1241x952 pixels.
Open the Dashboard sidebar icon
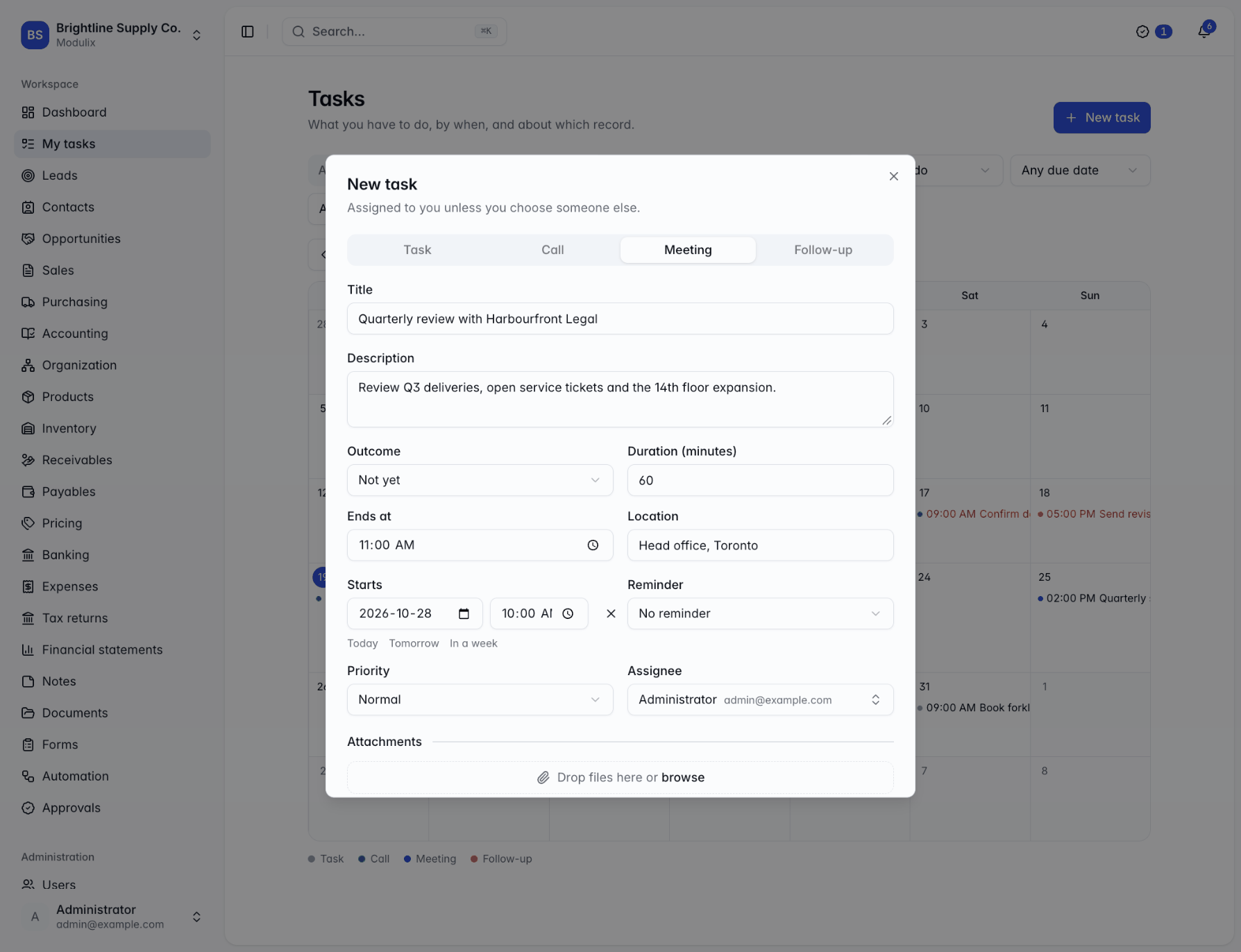pos(28,112)
